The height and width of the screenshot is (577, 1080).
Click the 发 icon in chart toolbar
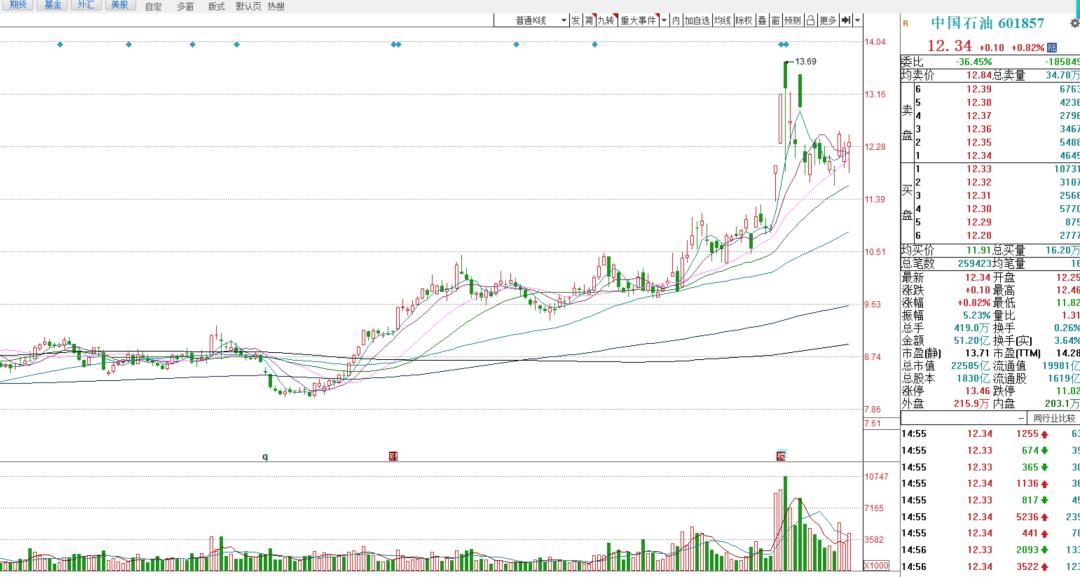pos(576,20)
